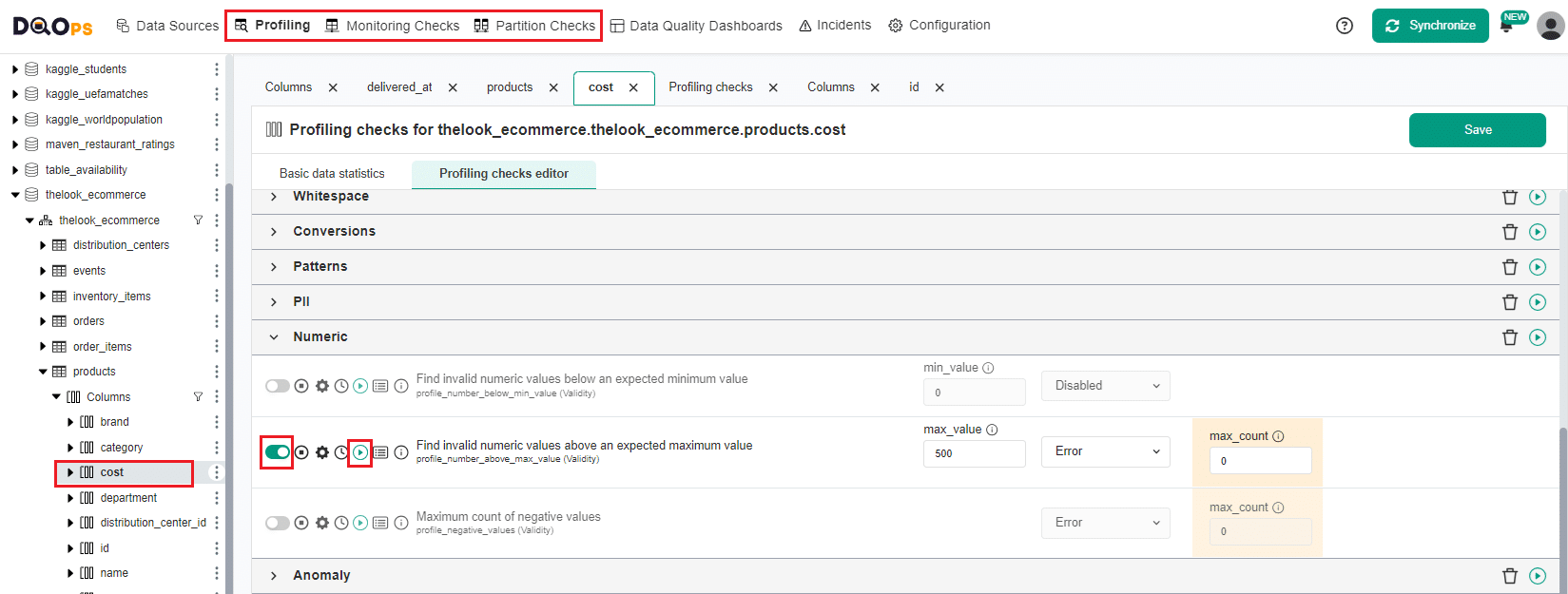The image size is (1568, 594).
Task: Save the profiling checks
Action: point(1478,130)
